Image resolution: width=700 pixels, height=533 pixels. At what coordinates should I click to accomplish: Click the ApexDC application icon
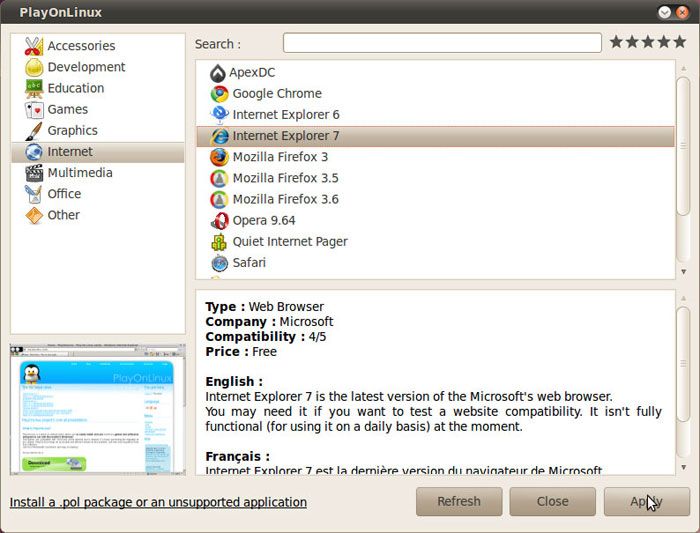[218, 73]
